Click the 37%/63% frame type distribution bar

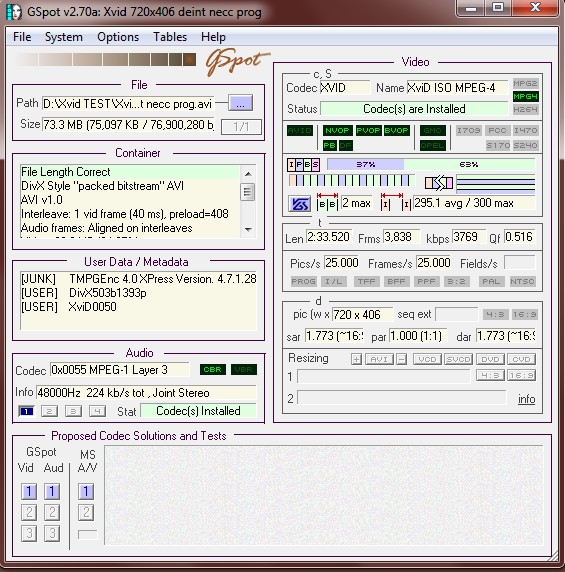pos(431,165)
